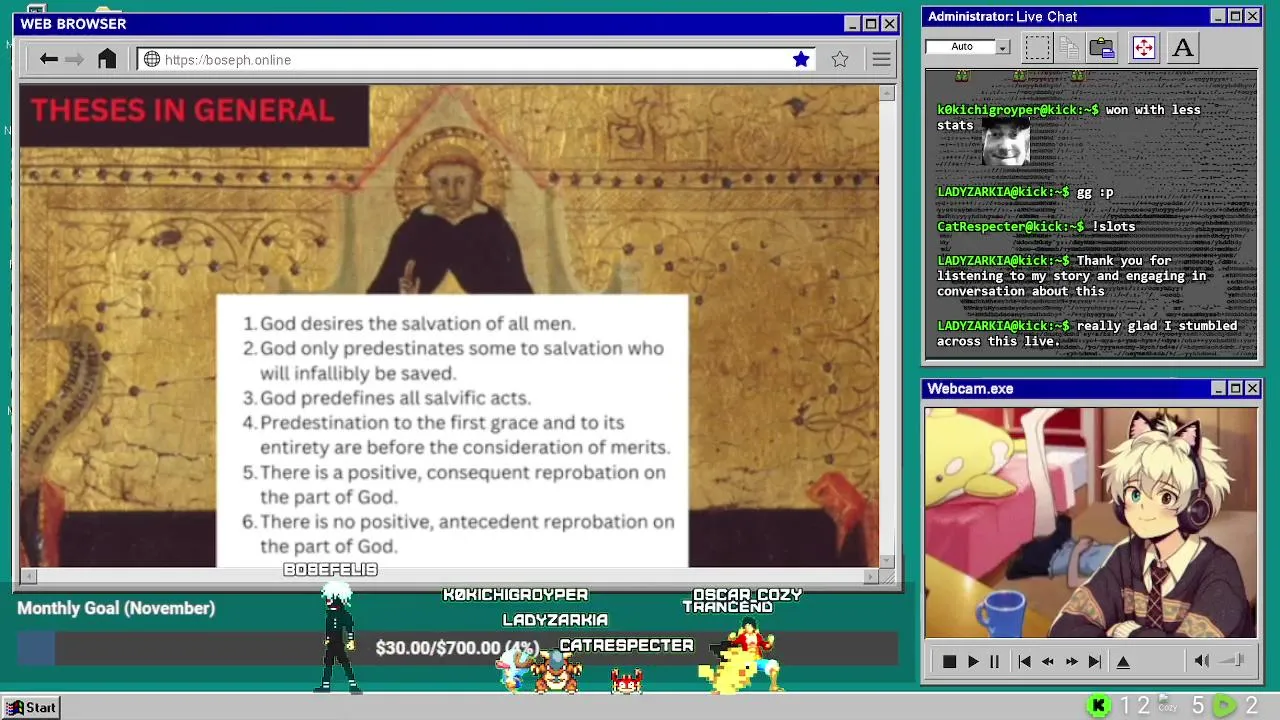Click the $30.00/$700.00 goal amount text
Viewport: 1280px width, 720px height.
[457, 648]
